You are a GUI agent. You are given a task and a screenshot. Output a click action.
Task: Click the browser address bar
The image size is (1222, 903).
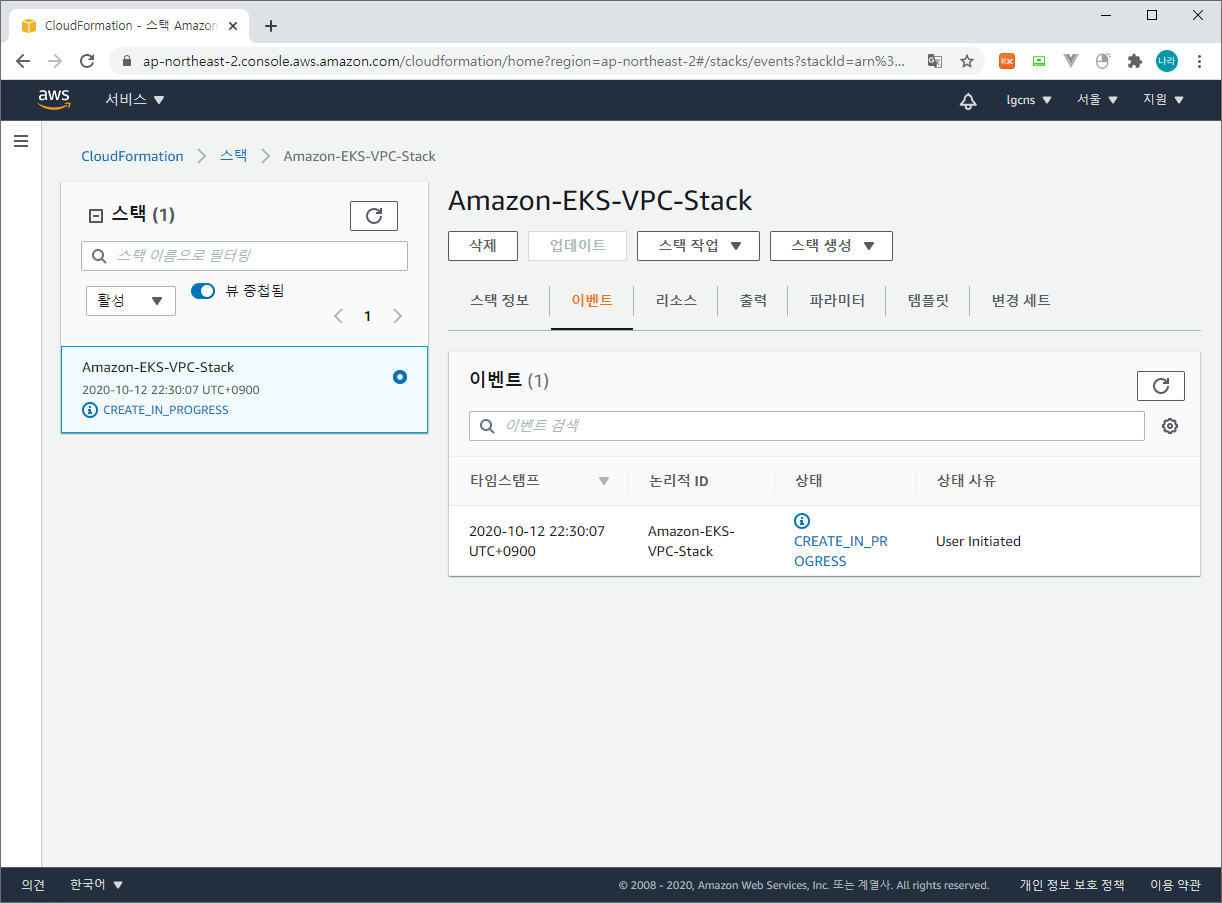click(523, 61)
